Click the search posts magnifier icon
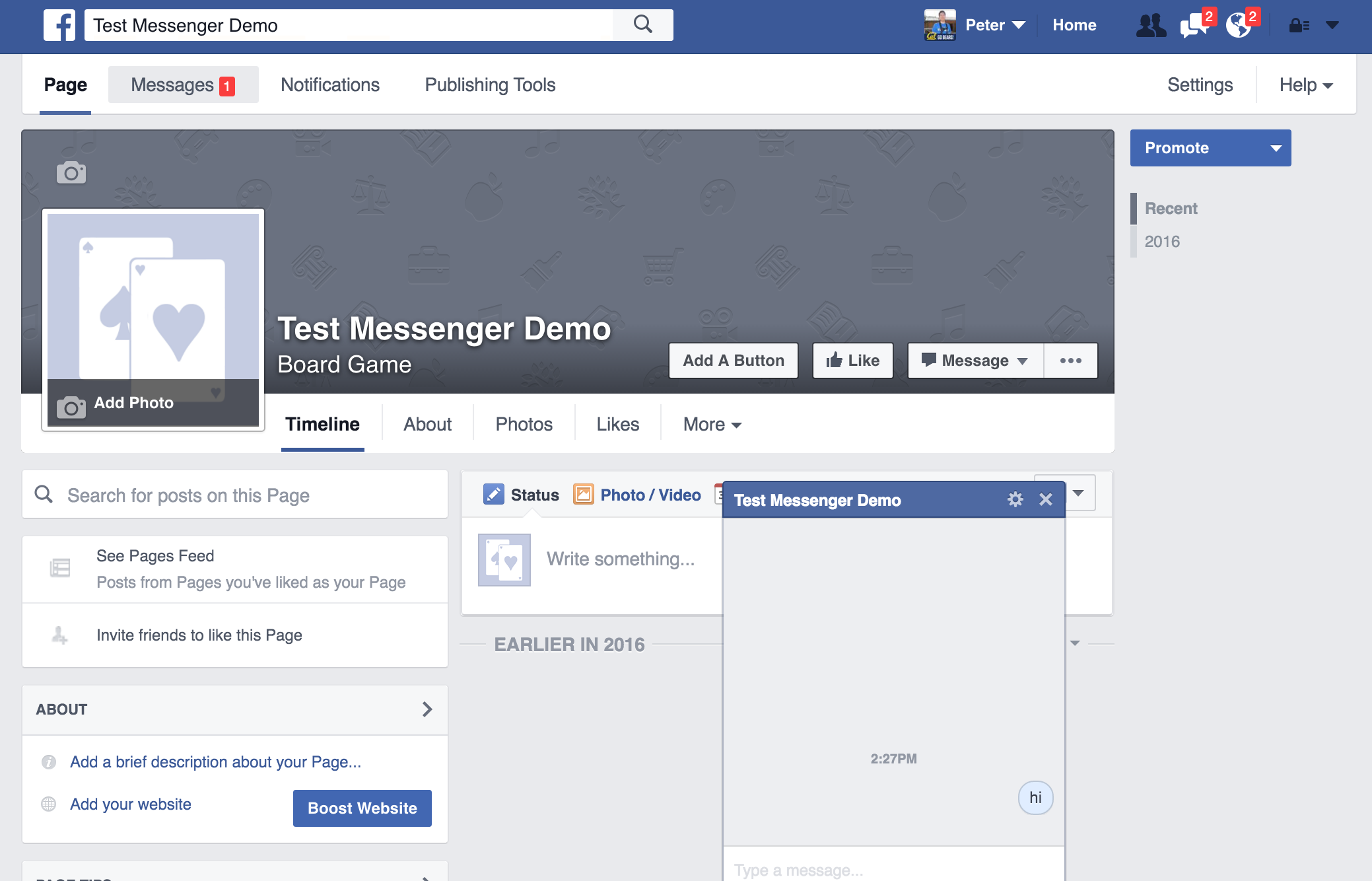 [x=44, y=494]
